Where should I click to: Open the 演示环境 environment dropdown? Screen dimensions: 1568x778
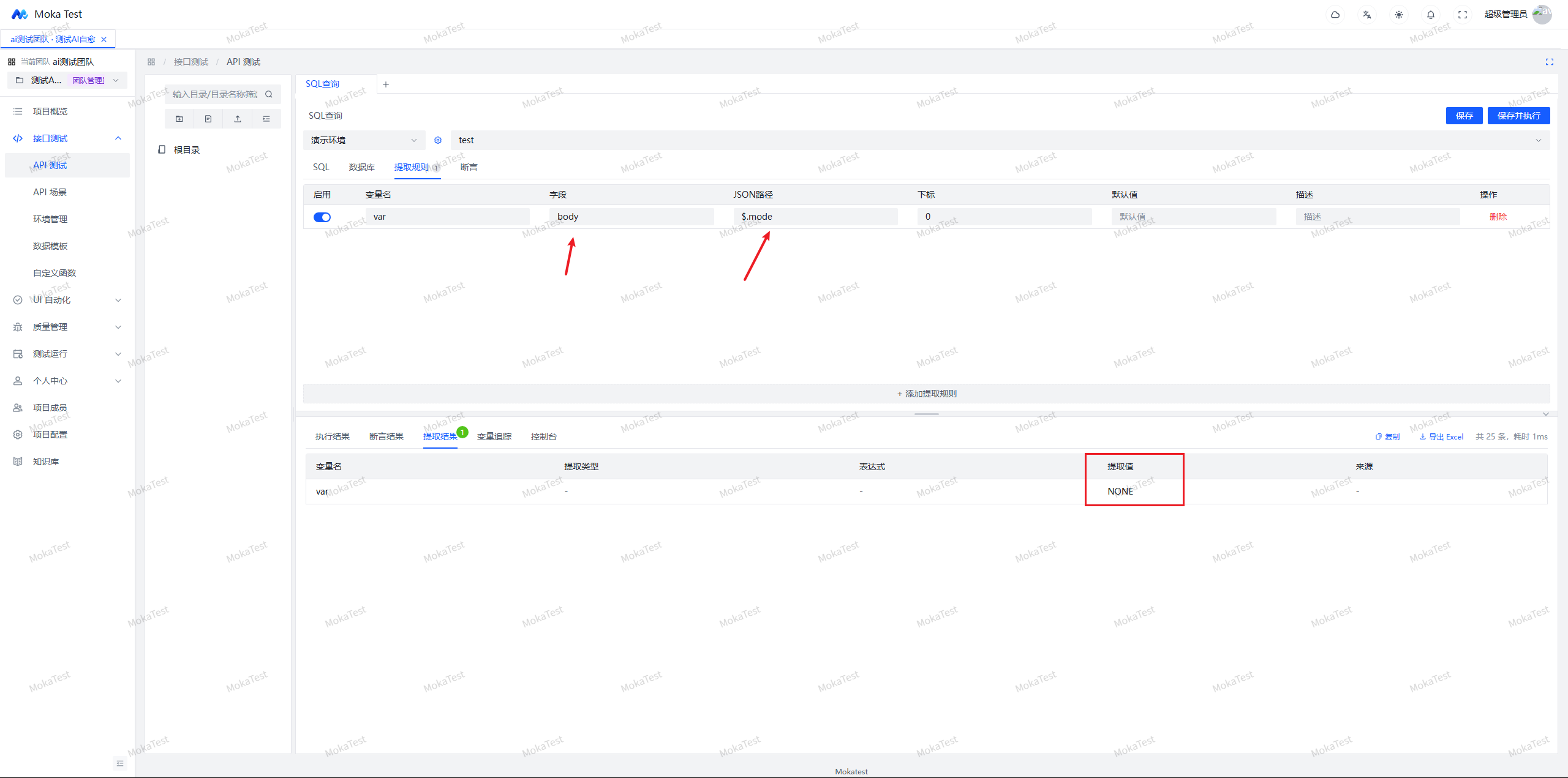[364, 140]
